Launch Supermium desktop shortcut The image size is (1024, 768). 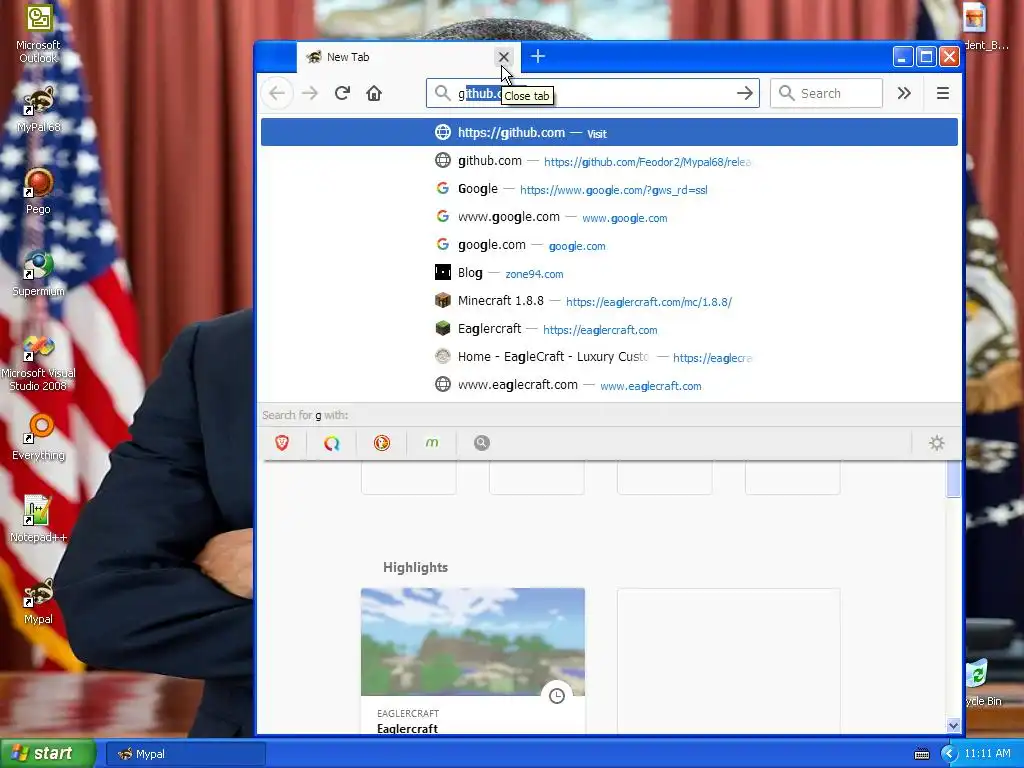39,274
